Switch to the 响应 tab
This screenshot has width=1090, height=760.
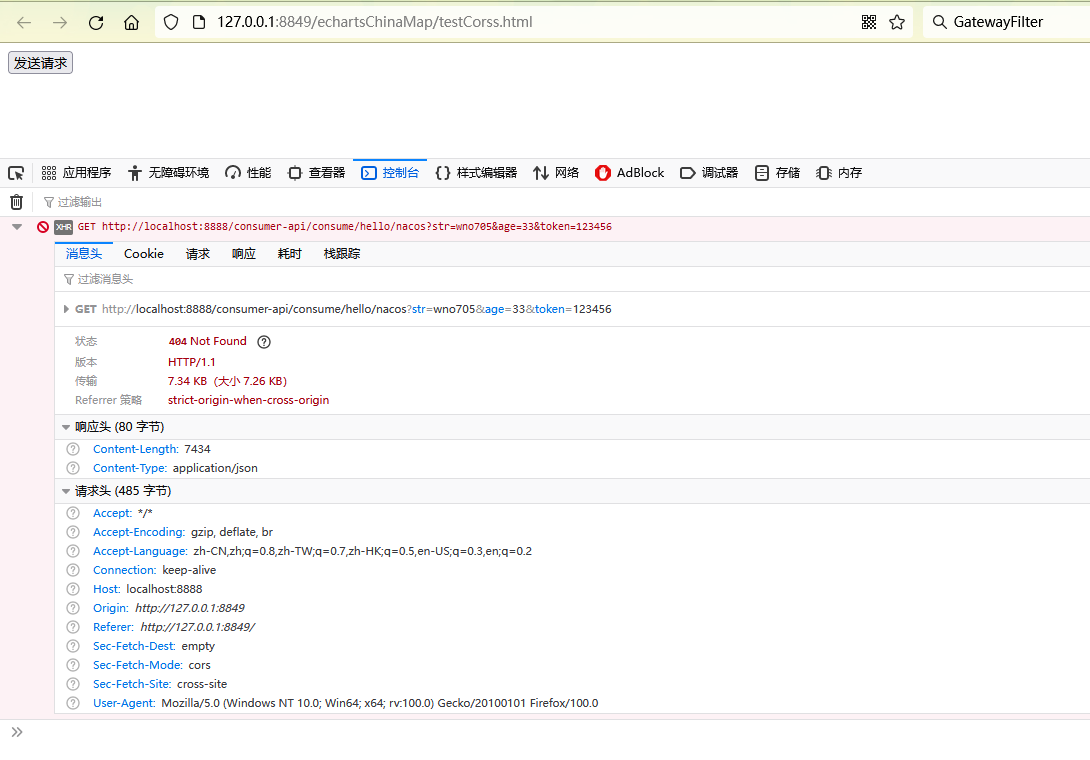[243, 254]
